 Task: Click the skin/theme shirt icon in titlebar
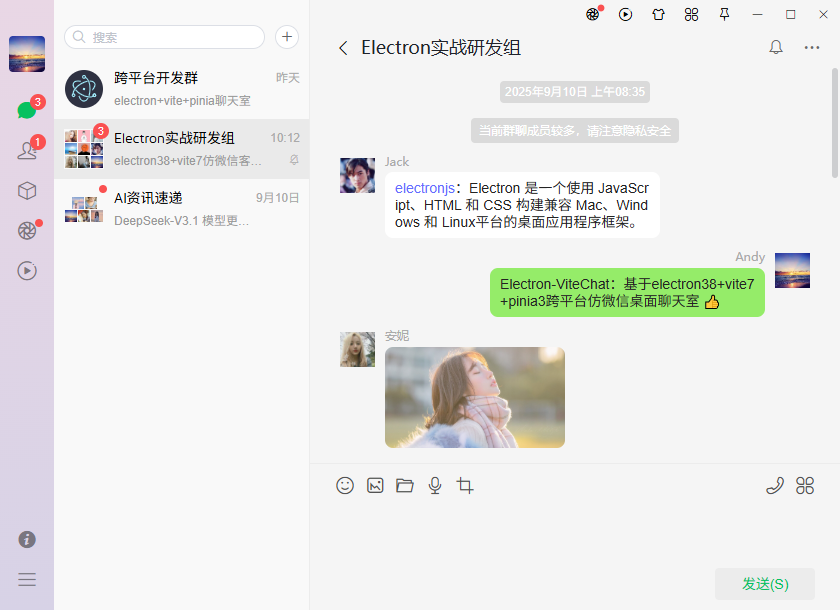tap(658, 15)
